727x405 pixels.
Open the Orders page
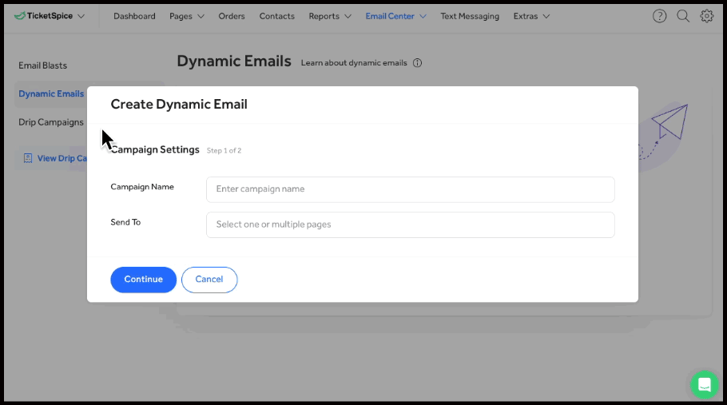231,16
